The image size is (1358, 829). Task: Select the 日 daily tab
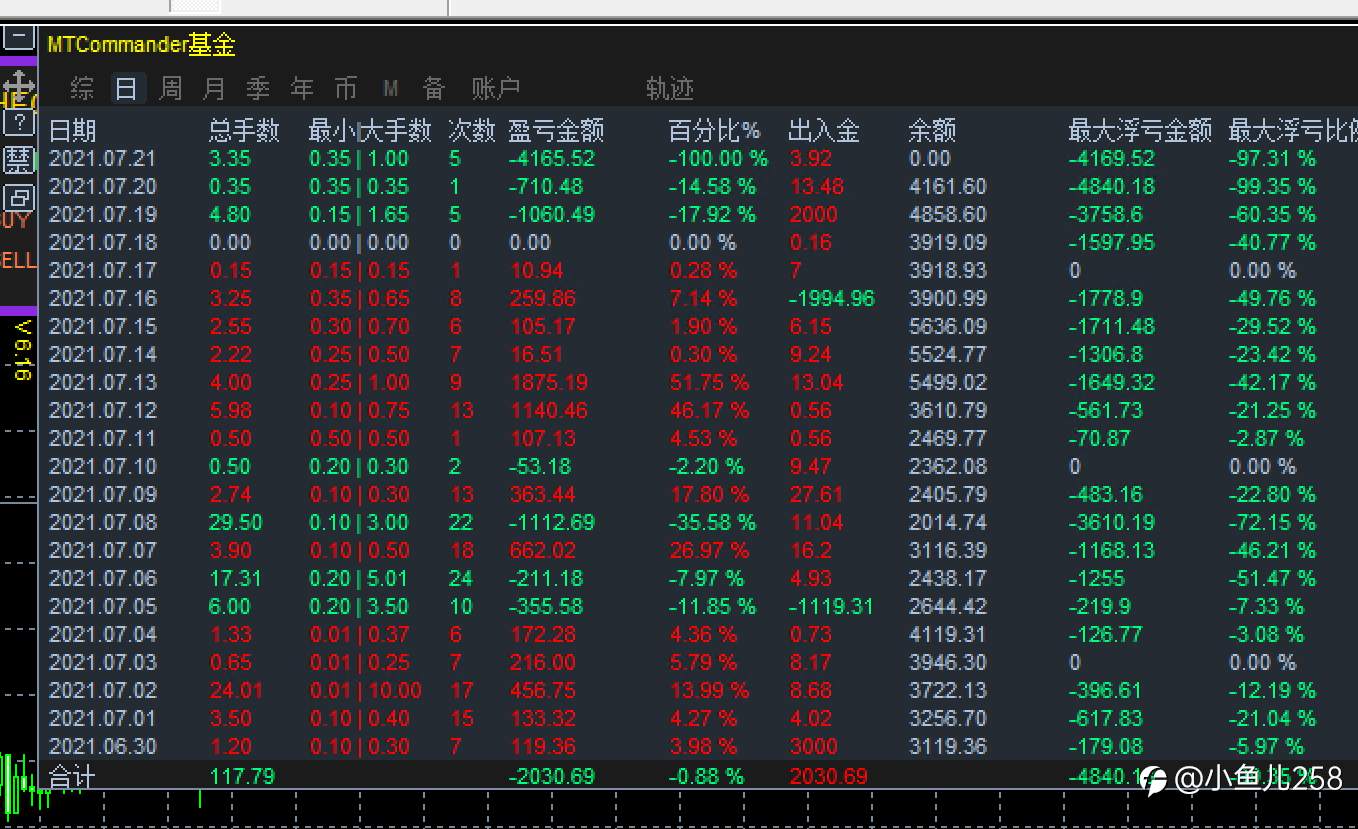click(x=126, y=89)
